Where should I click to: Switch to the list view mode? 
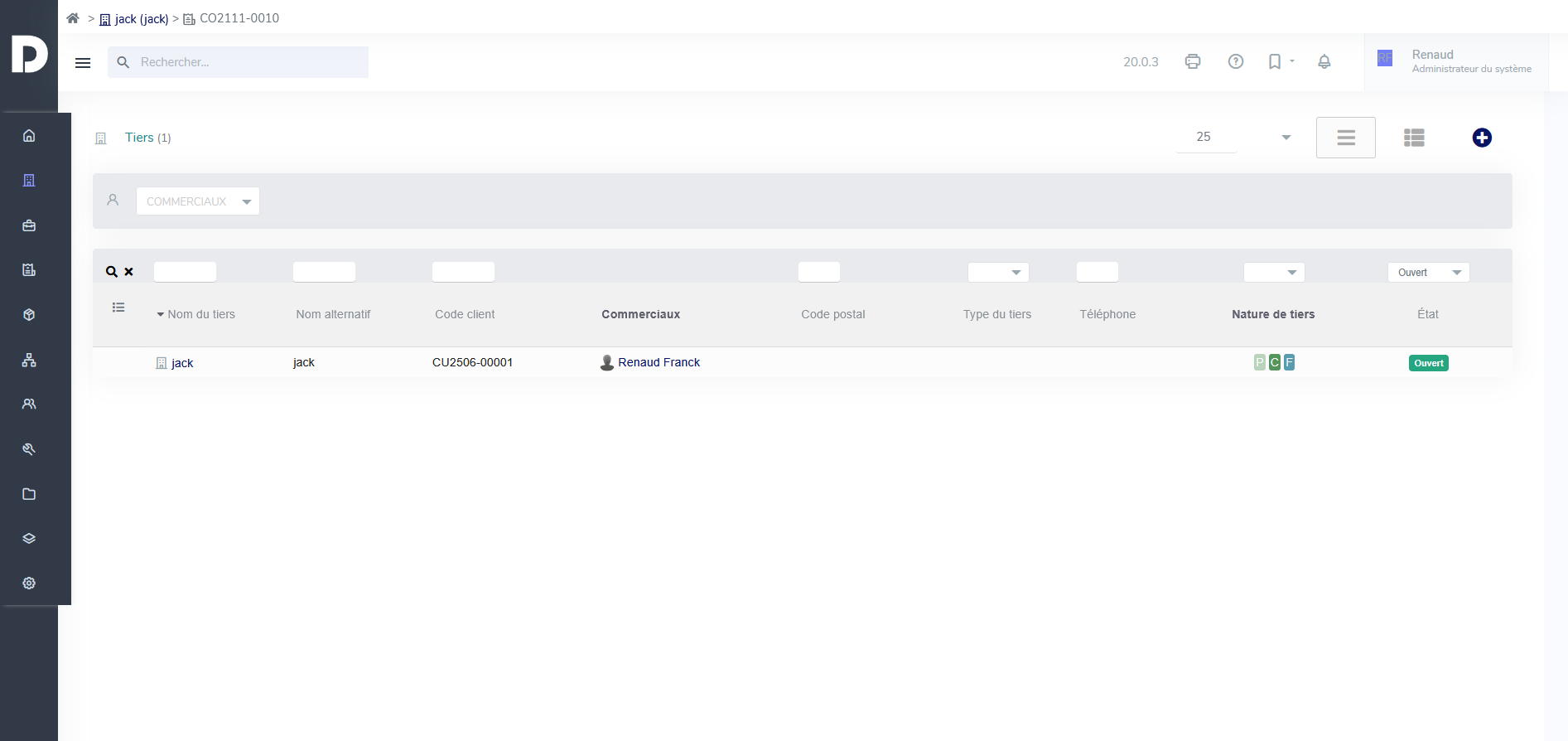1345,138
